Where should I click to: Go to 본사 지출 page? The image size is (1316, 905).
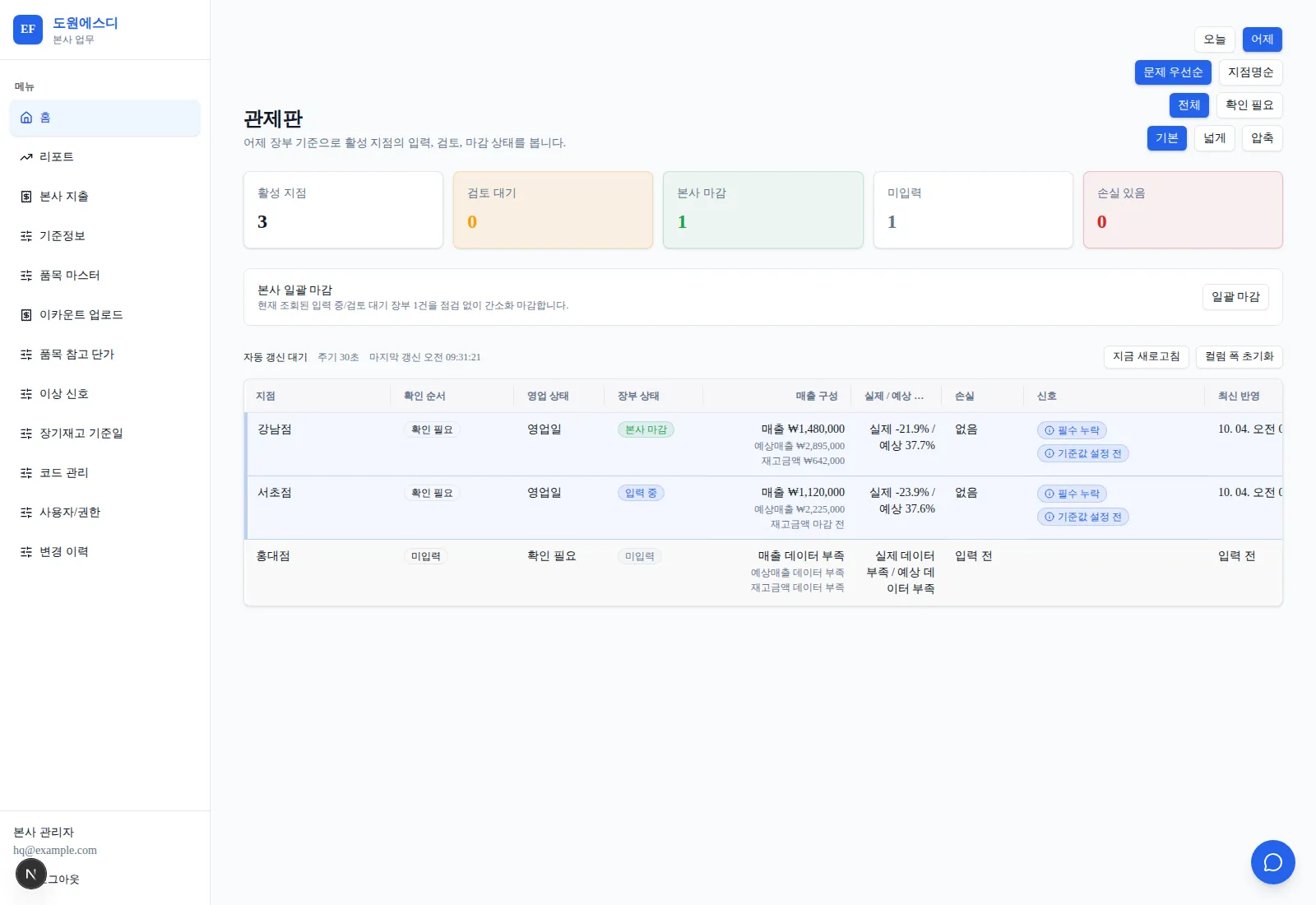click(105, 197)
